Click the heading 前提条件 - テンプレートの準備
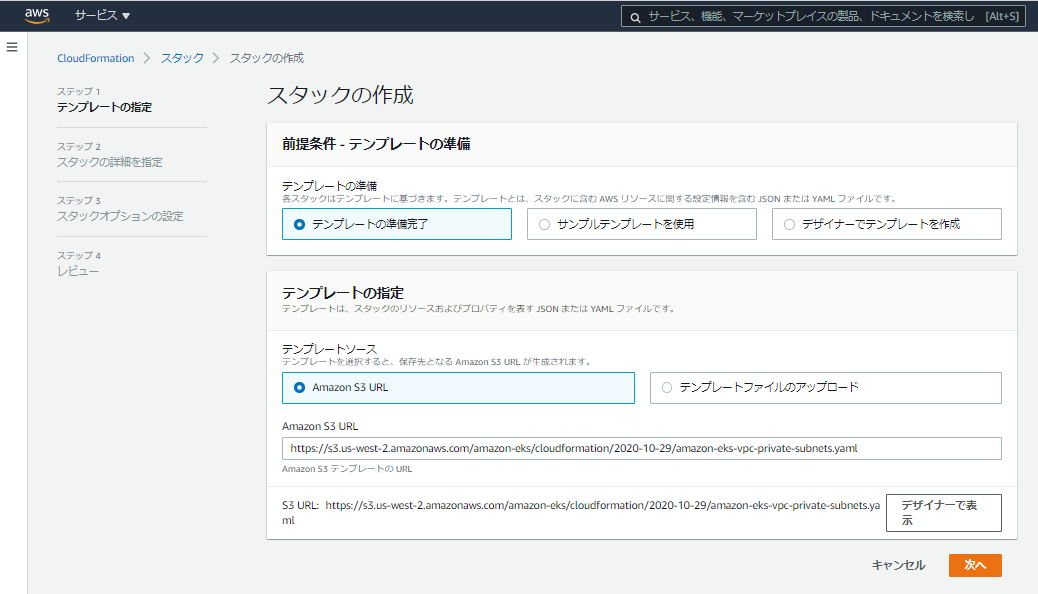1038x594 pixels. [x=376, y=144]
